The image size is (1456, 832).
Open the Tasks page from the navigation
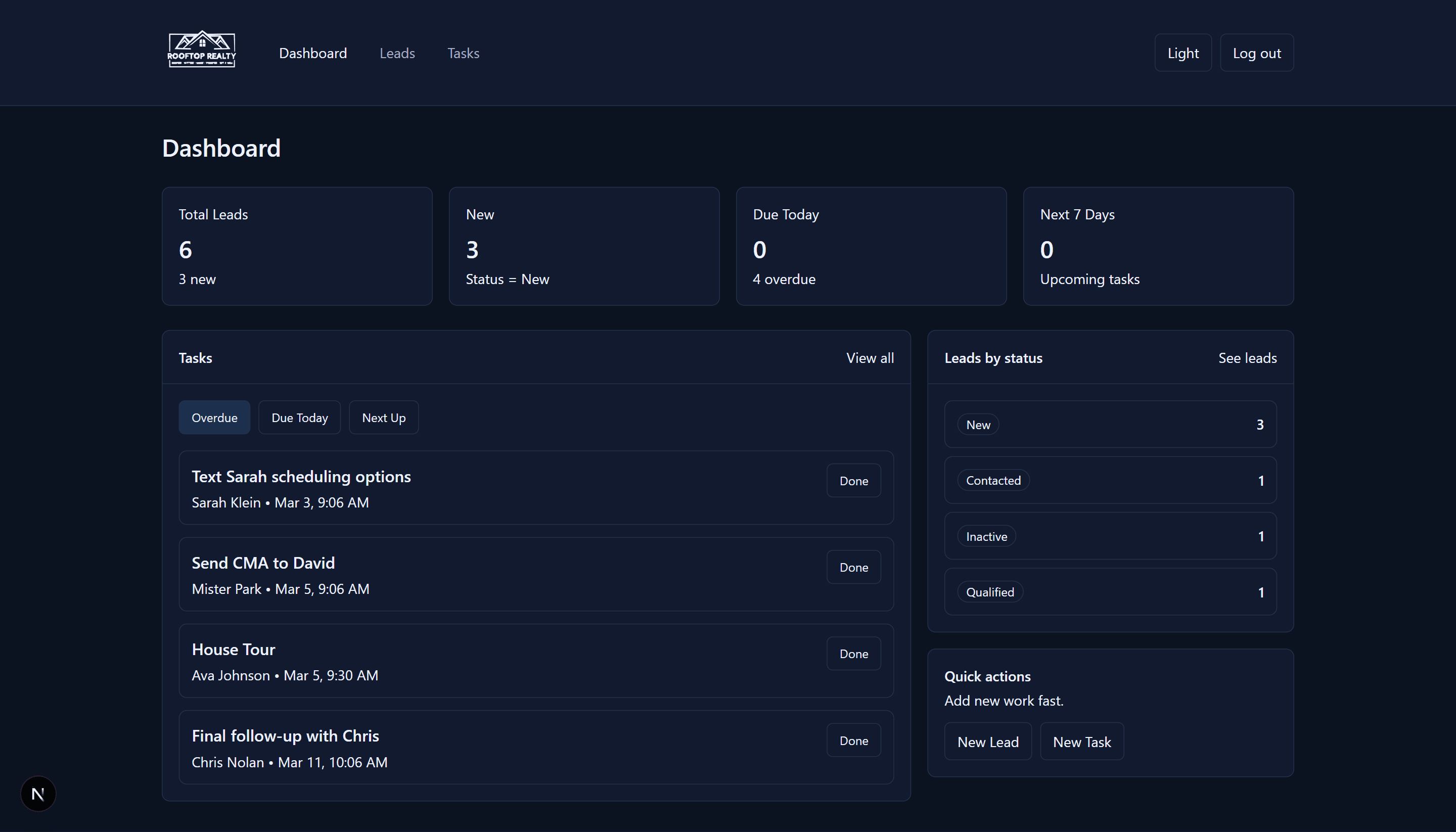pyautogui.click(x=463, y=53)
